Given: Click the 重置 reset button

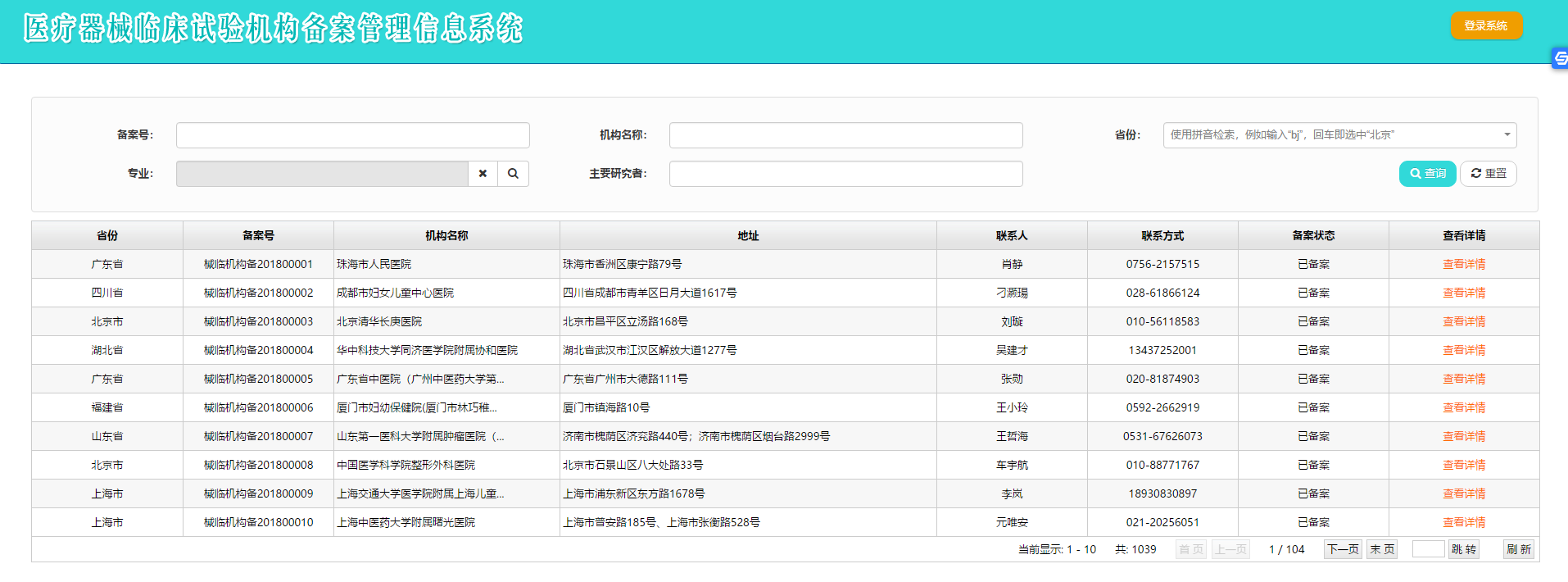Looking at the screenshot, I should 1488,174.
